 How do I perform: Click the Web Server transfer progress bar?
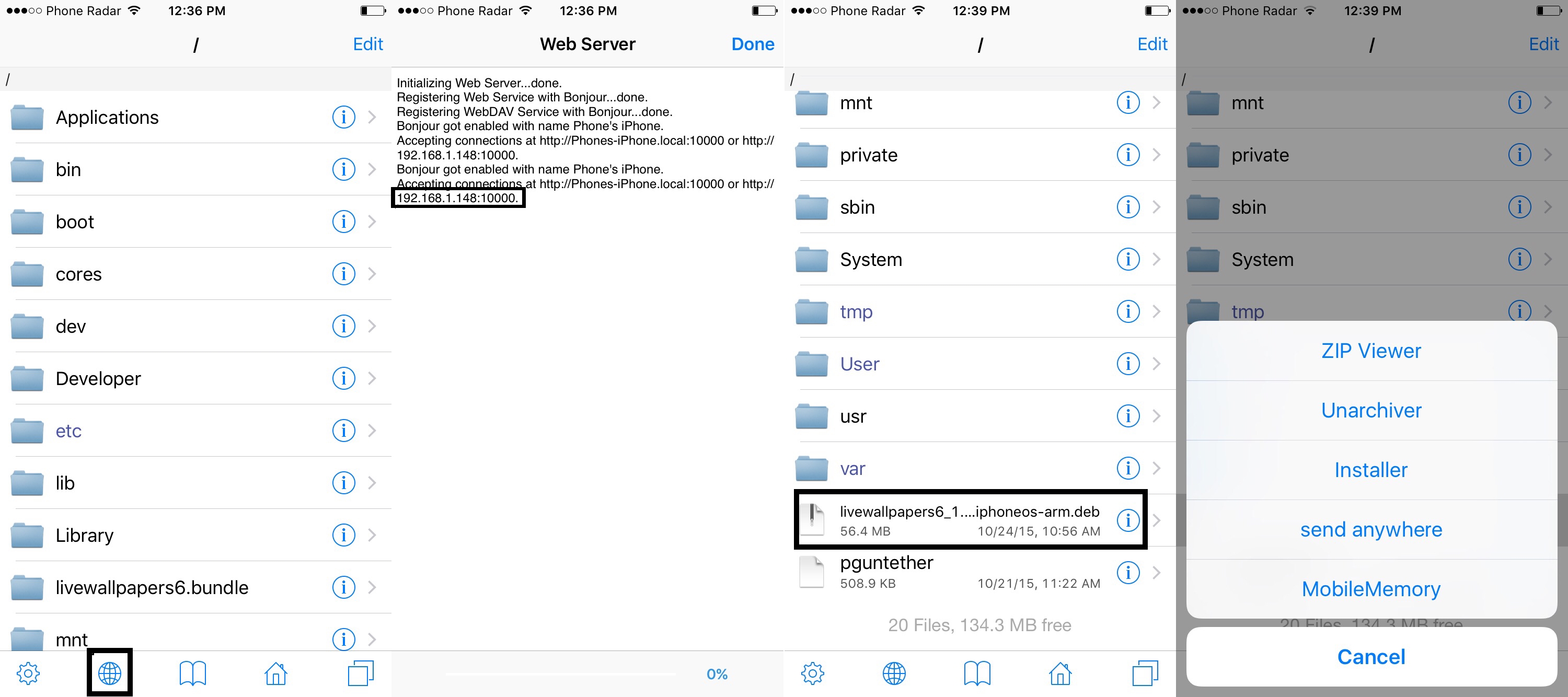[560, 674]
